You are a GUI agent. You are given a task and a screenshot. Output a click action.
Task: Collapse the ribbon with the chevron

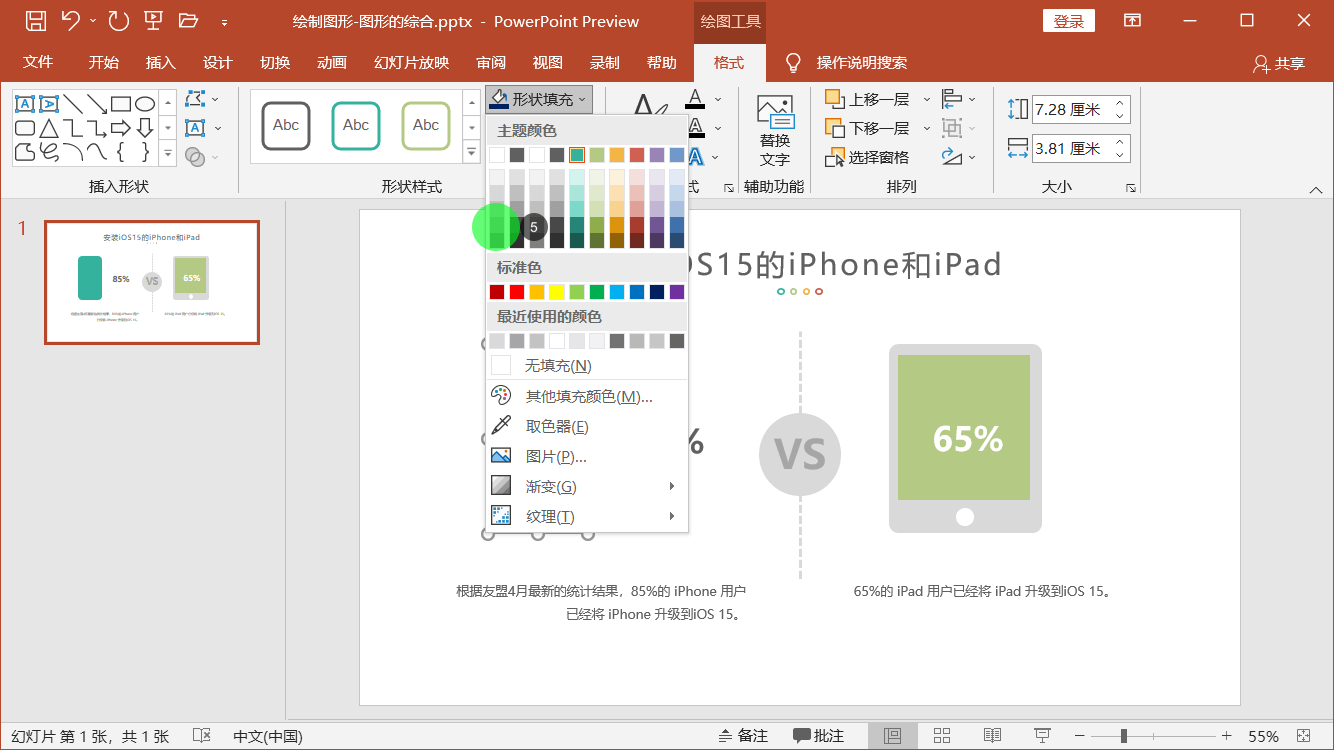click(1316, 190)
